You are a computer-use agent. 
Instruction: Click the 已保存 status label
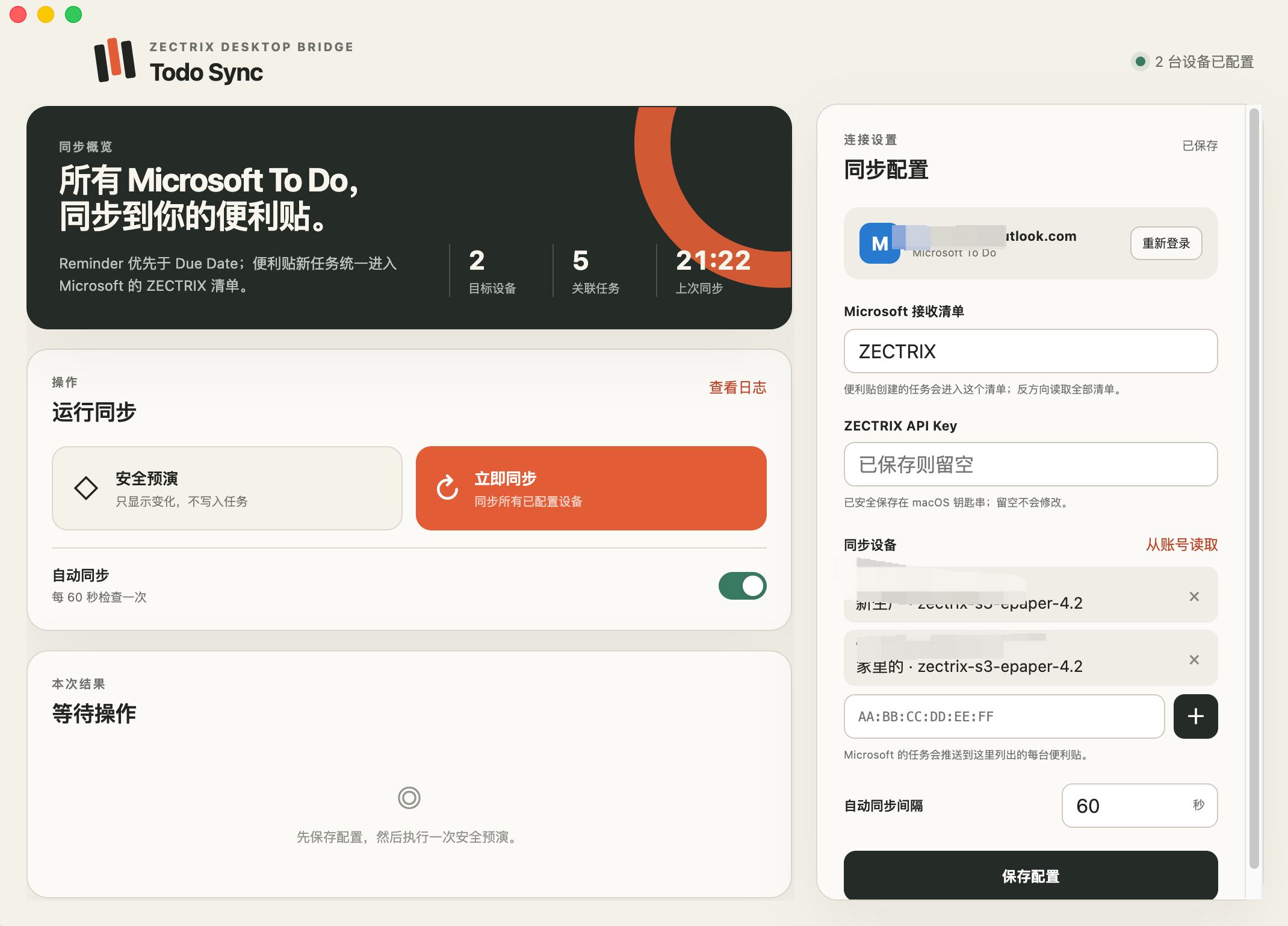pyautogui.click(x=1200, y=146)
